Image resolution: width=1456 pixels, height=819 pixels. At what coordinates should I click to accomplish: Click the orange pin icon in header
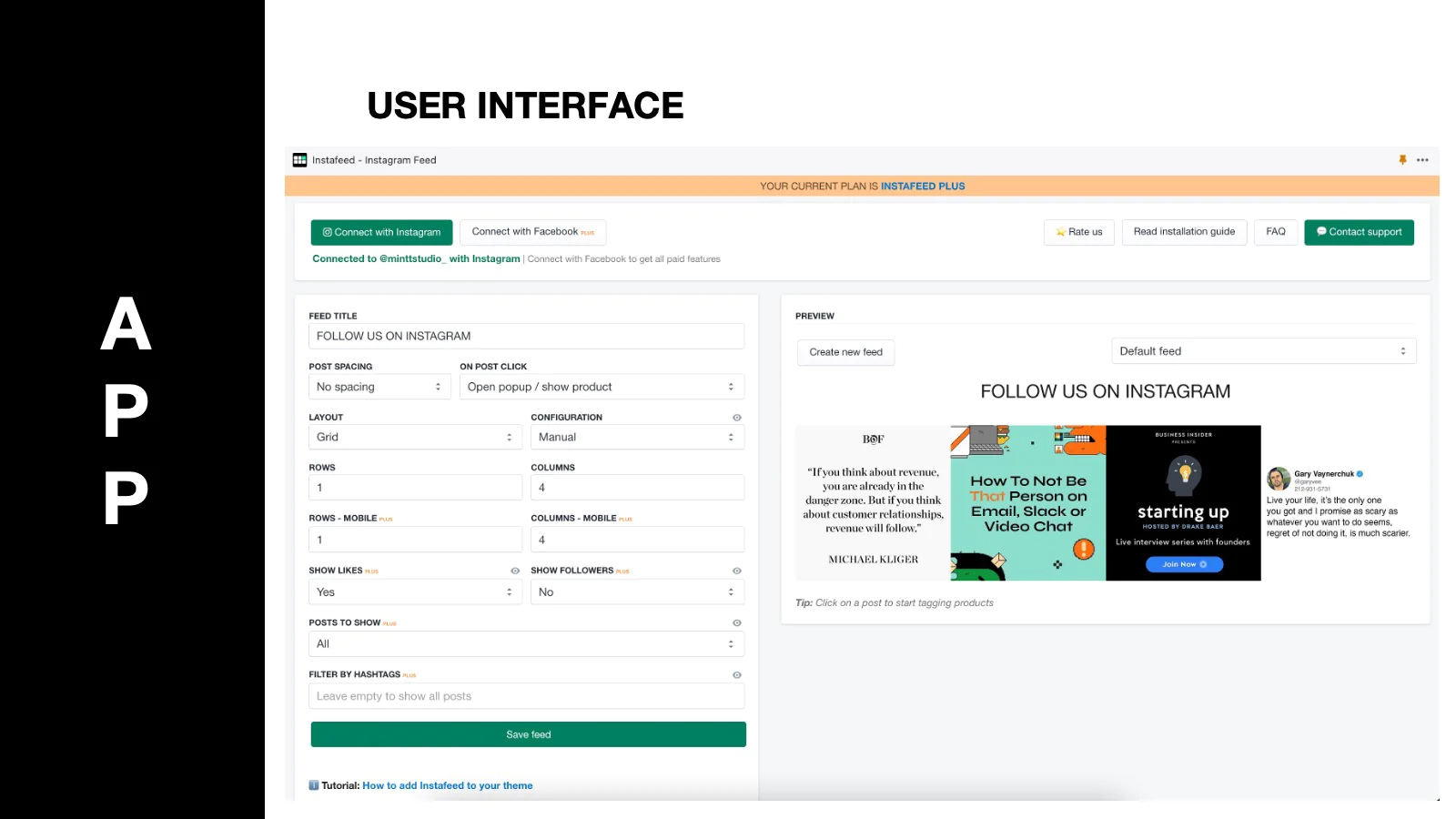point(1402,160)
